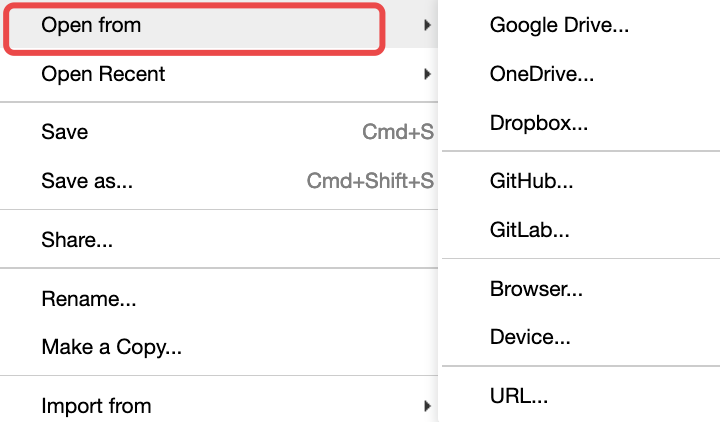This screenshot has height=422, width=720.
Task: Choose Dropbox... as the source
Action: (x=539, y=124)
